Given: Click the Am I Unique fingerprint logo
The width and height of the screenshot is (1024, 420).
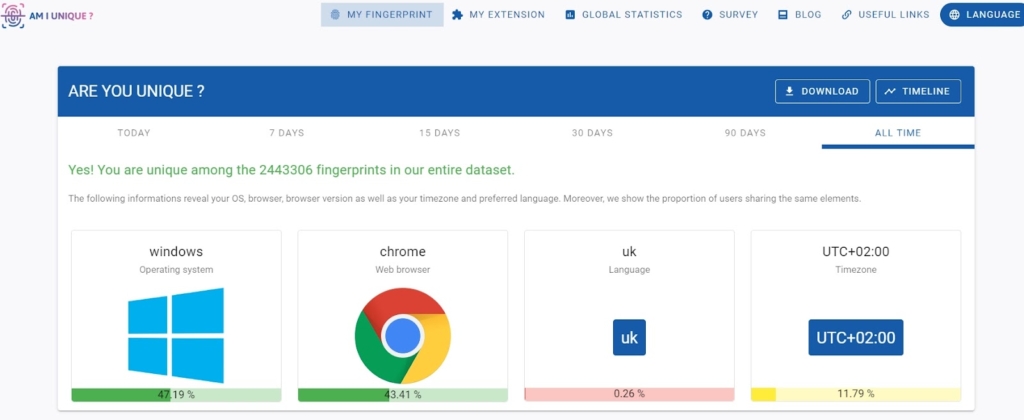Looking at the screenshot, I should pyautogui.click(x=15, y=15).
